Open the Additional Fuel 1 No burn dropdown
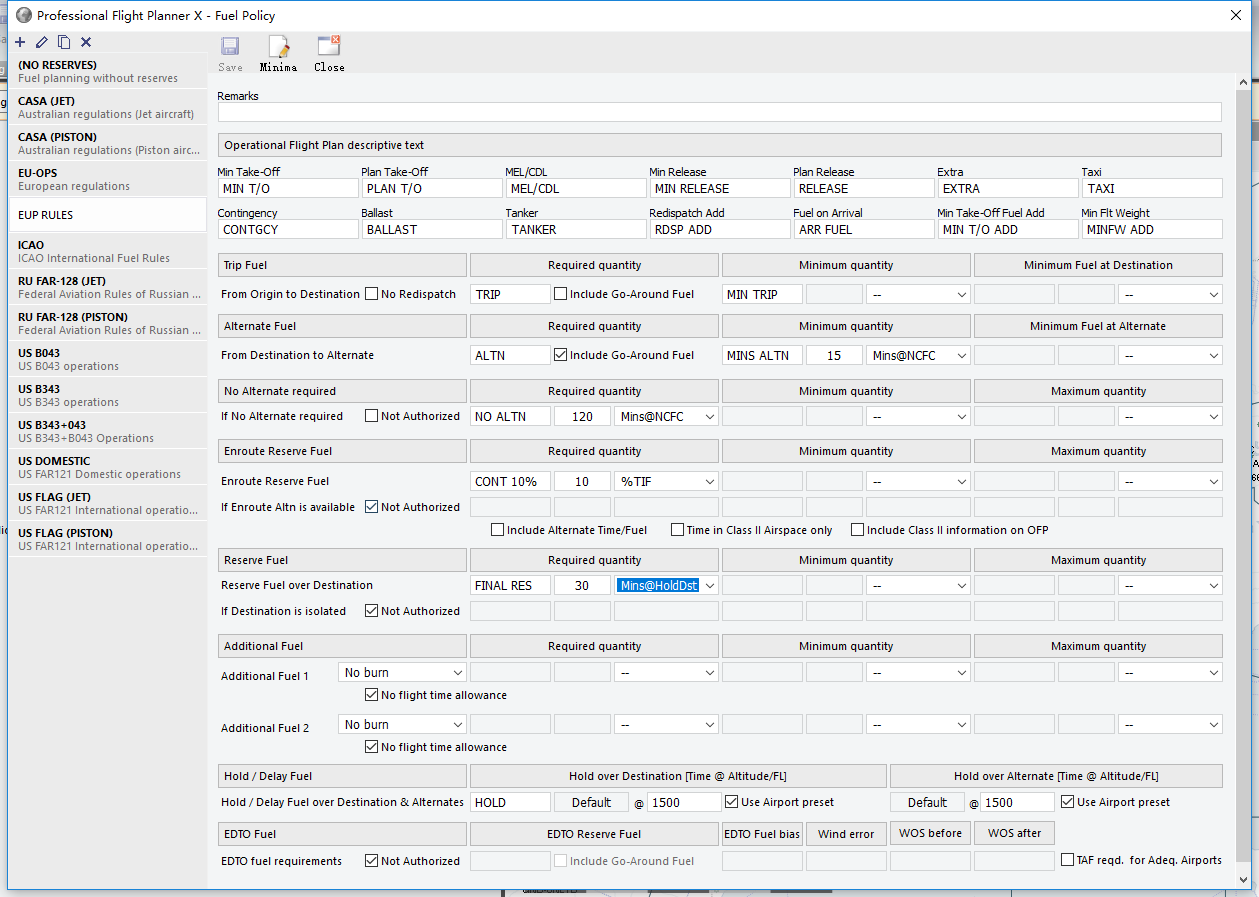This screenshot has width=1259, height=897. [403, 672]
